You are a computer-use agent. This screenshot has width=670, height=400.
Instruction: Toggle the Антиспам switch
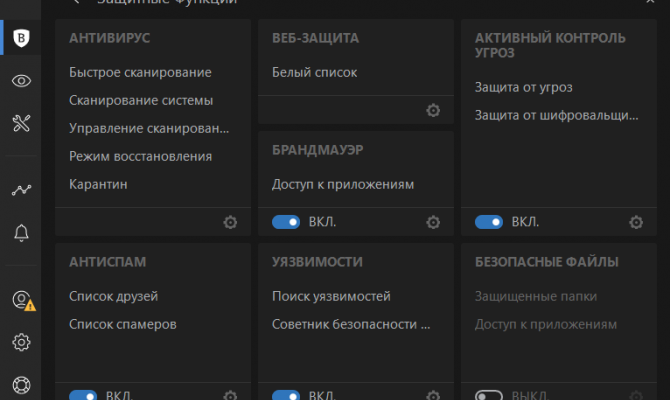click(83, 395)
